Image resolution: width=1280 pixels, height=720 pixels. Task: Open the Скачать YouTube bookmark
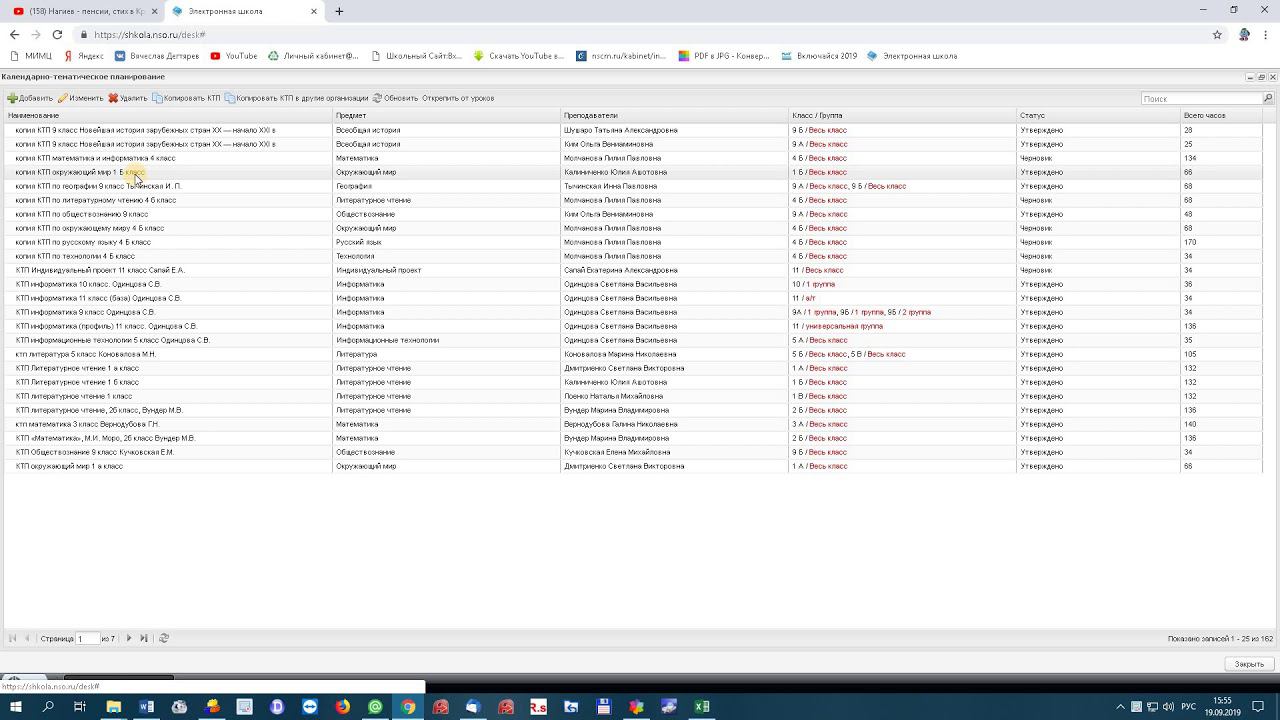519,56
